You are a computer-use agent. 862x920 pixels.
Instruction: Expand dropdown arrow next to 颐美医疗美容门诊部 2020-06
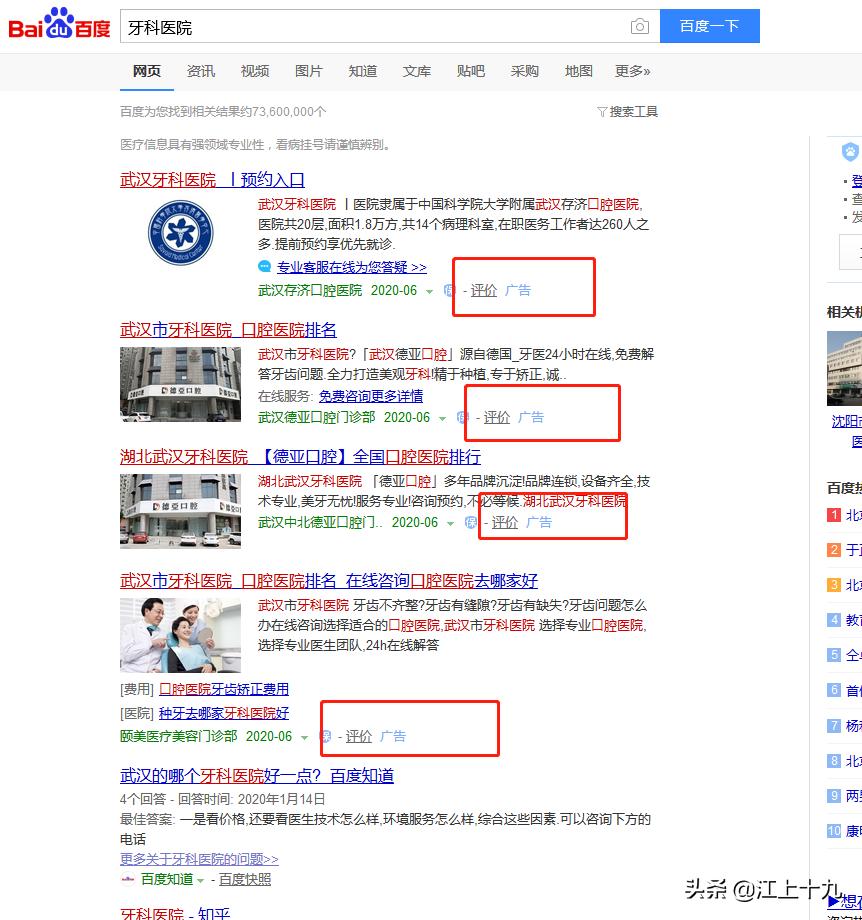pos(305,738)
